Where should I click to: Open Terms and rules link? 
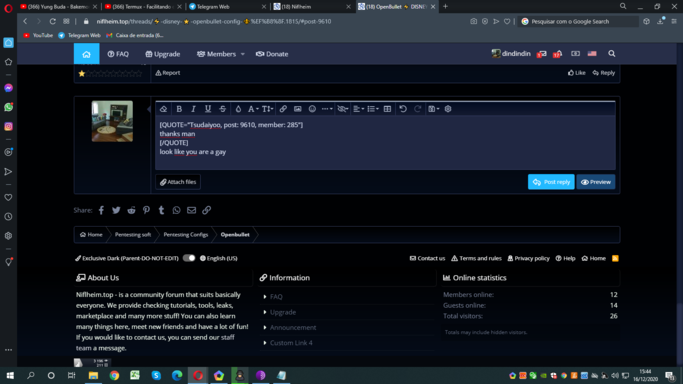(x=476, y=258)
